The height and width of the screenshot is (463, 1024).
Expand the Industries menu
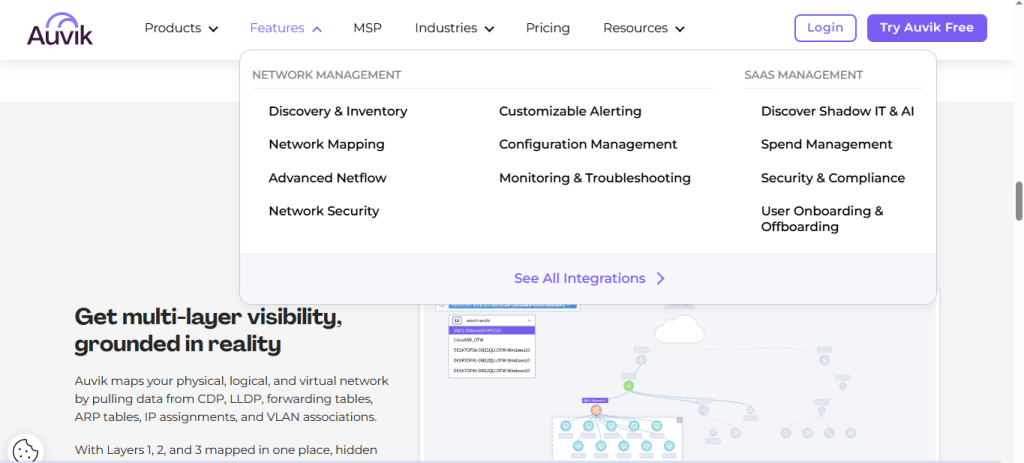coord(454,28)
